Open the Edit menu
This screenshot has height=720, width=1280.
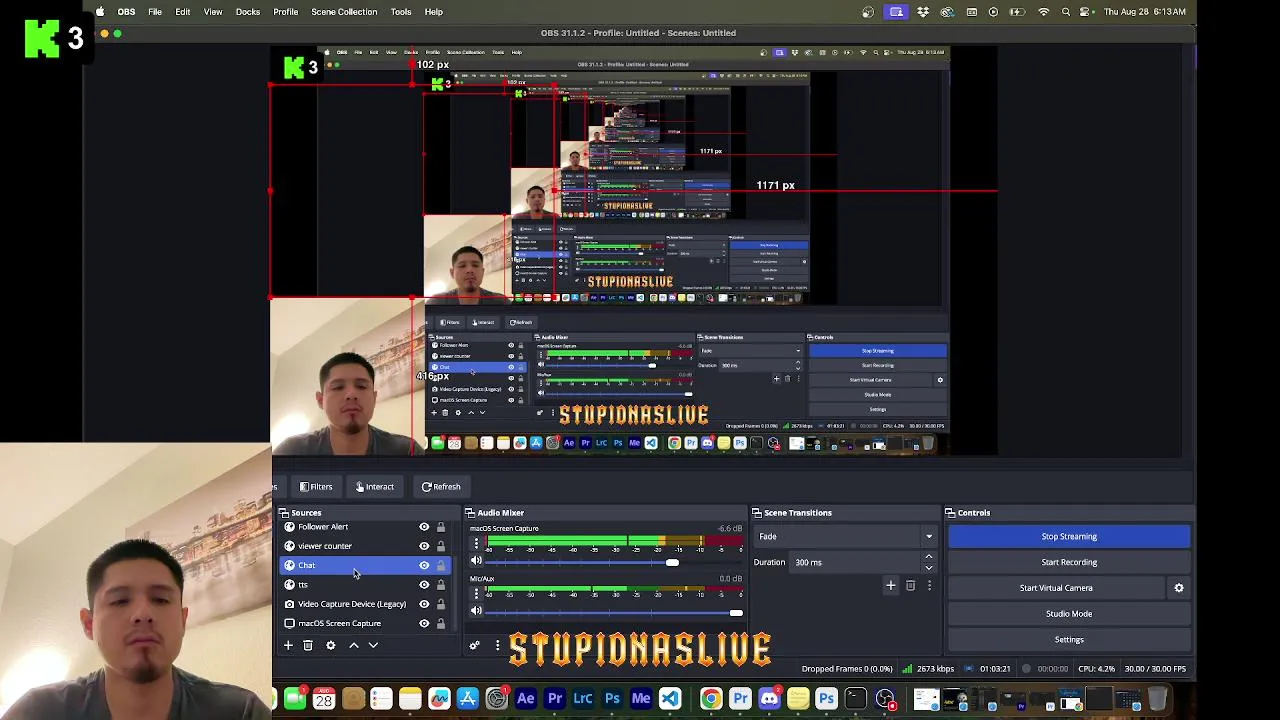point(183,12)
